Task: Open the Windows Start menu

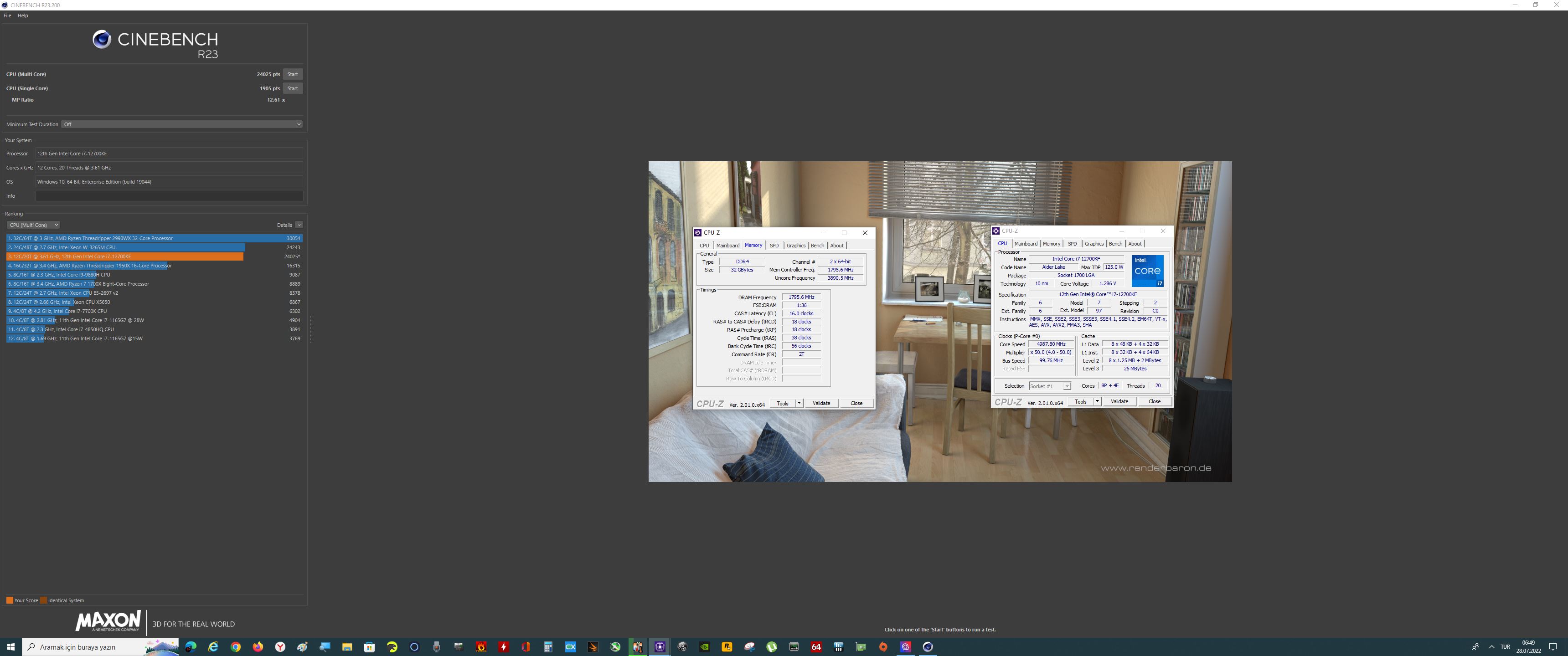Action: pos(10,647)
